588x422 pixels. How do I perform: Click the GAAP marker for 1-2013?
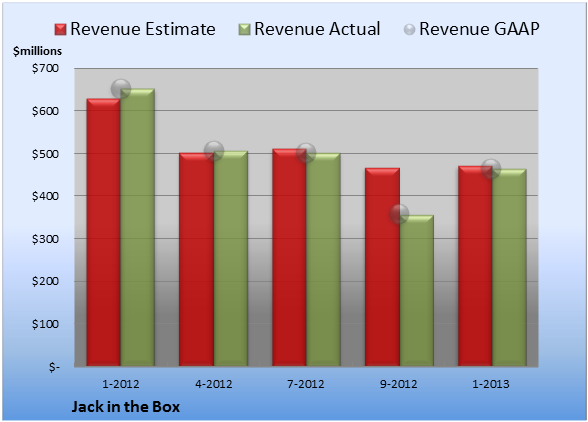[x=491, y=168]
